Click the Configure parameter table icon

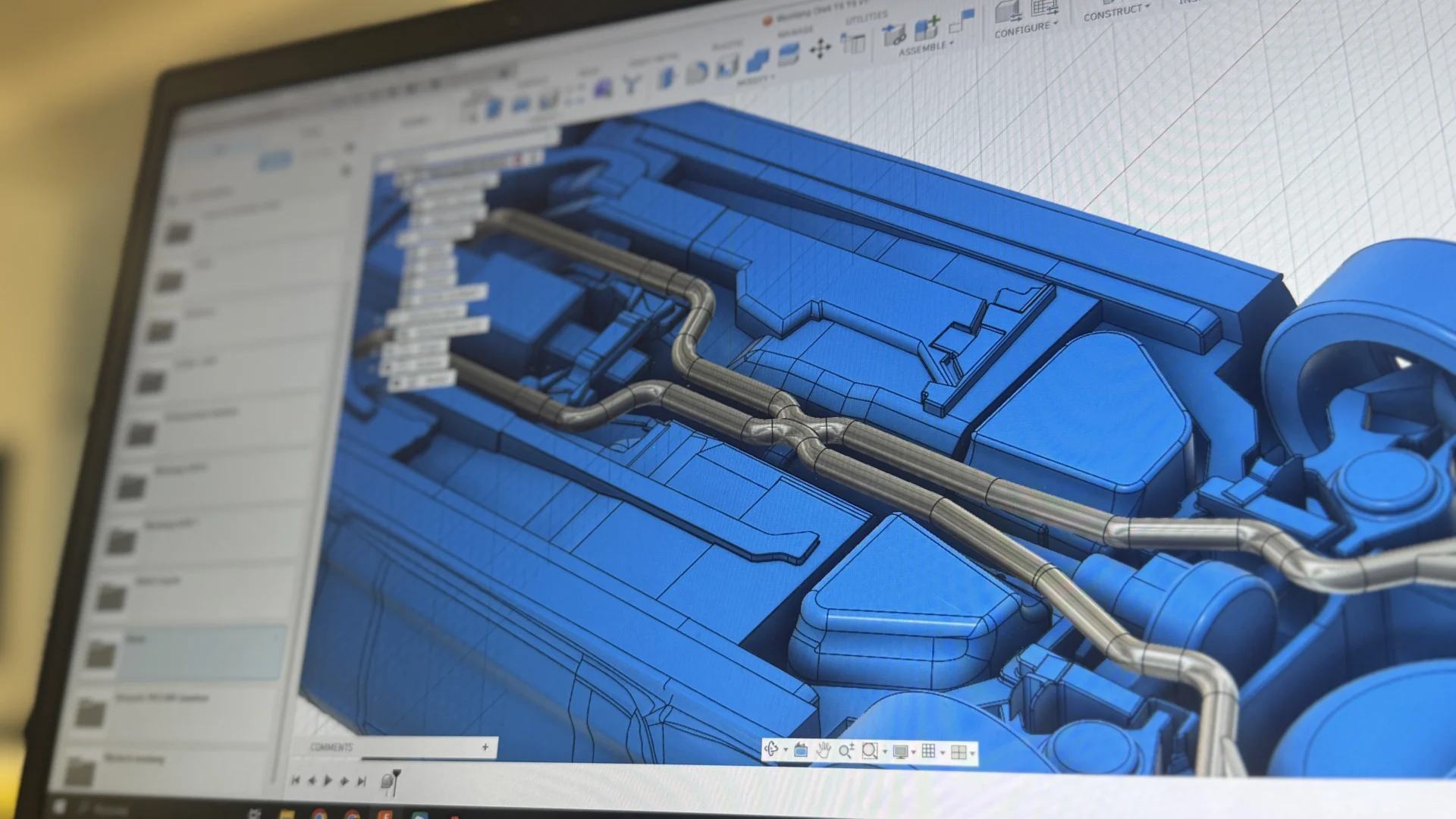pos(1044,8)
